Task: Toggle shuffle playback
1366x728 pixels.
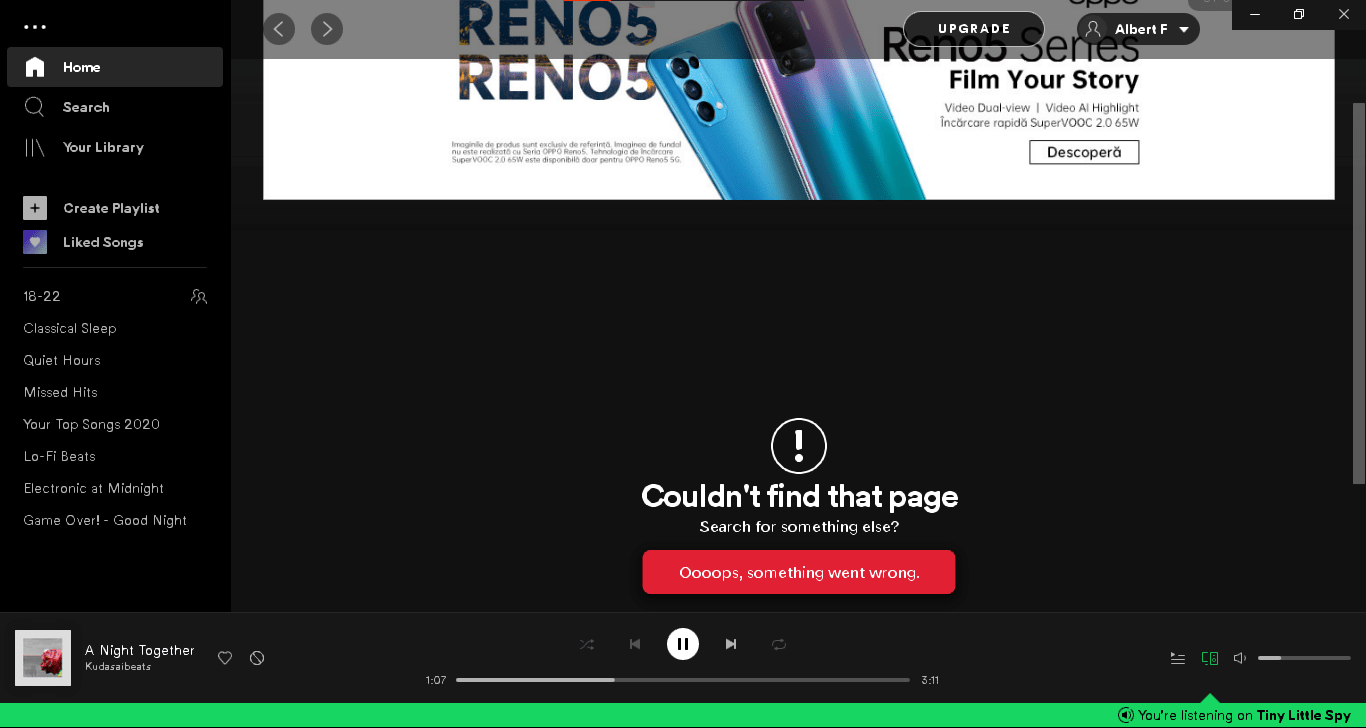Action: coord(587,644)
